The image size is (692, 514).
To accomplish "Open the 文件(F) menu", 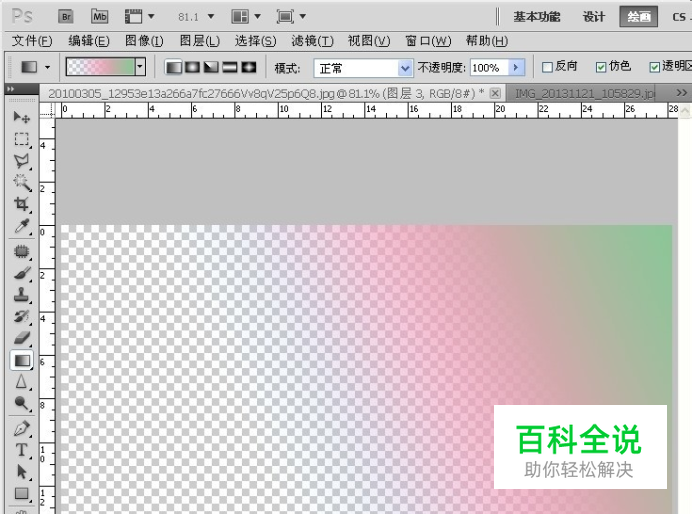I will pyautogui.click(x=32, y=41).
